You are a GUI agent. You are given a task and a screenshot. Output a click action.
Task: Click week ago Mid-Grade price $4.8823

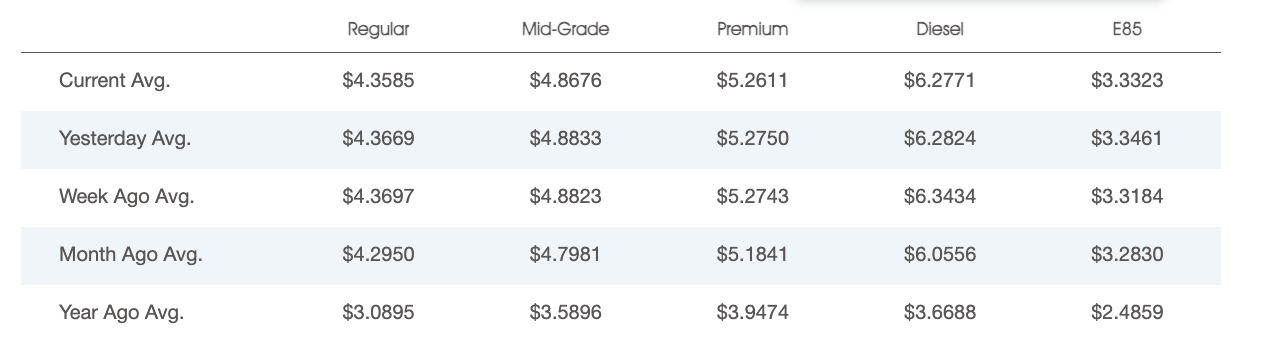click(x=565, y=197)
